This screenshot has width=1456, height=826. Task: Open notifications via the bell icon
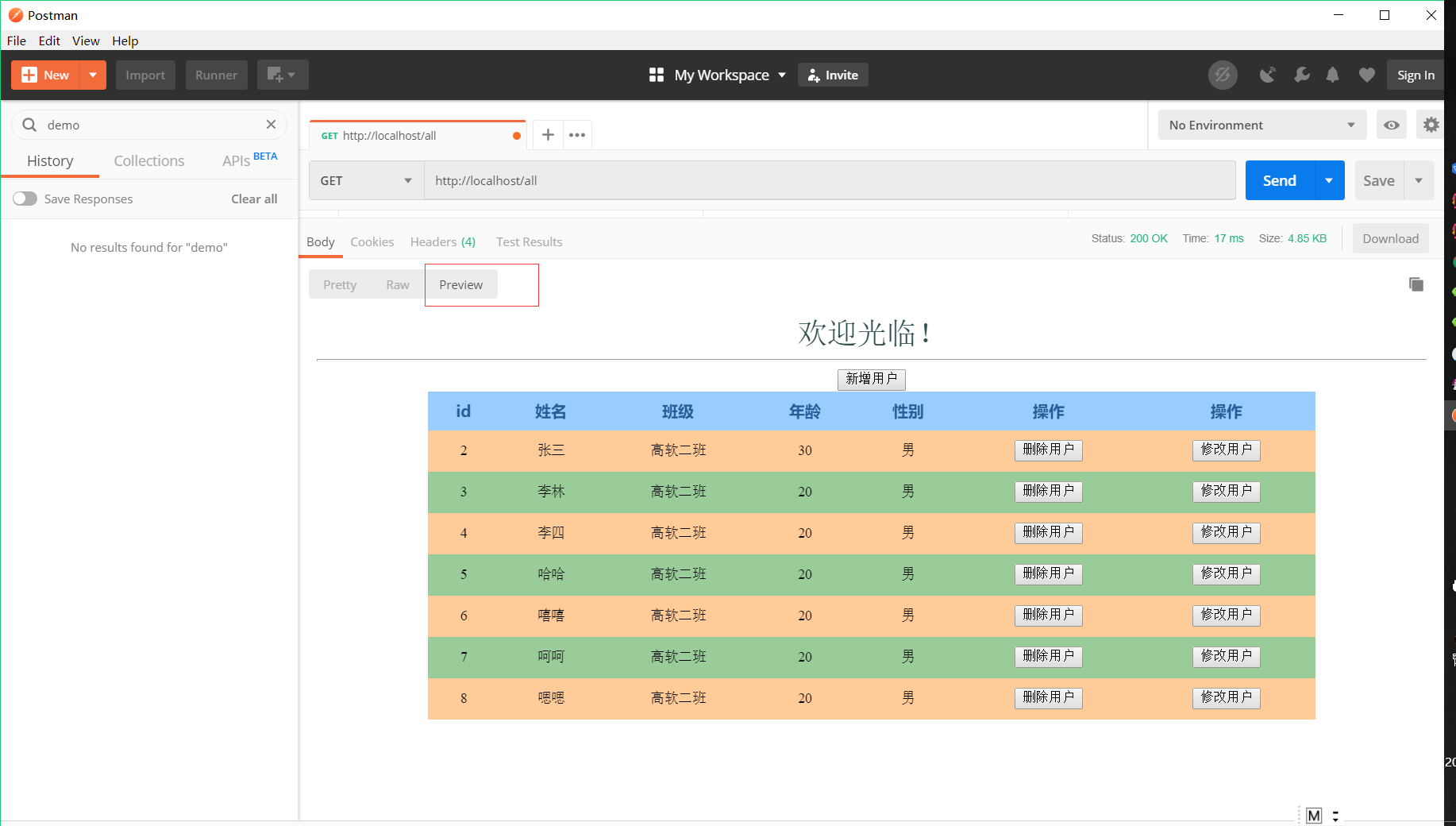click(x=1332, y=75)
